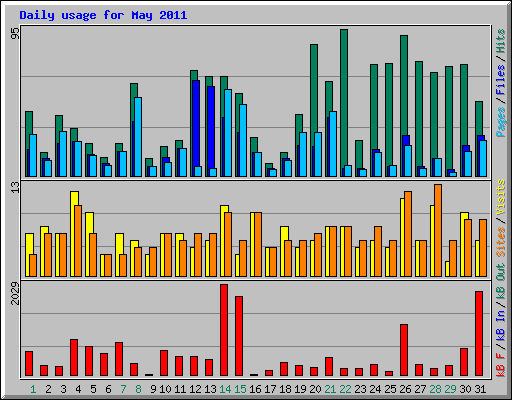Click day label 9 on the axis

tap(153, 389)
